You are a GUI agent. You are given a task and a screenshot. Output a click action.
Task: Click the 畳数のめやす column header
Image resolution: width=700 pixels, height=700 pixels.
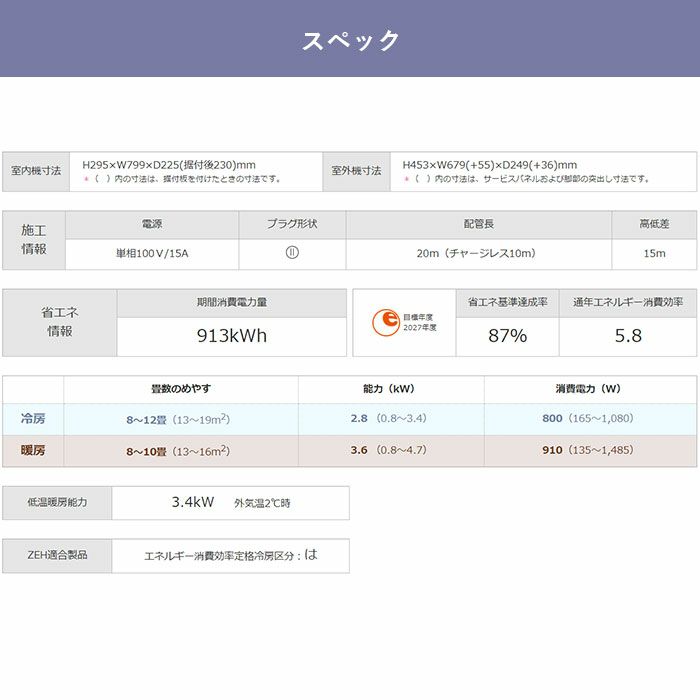click(x=181, y=388)
